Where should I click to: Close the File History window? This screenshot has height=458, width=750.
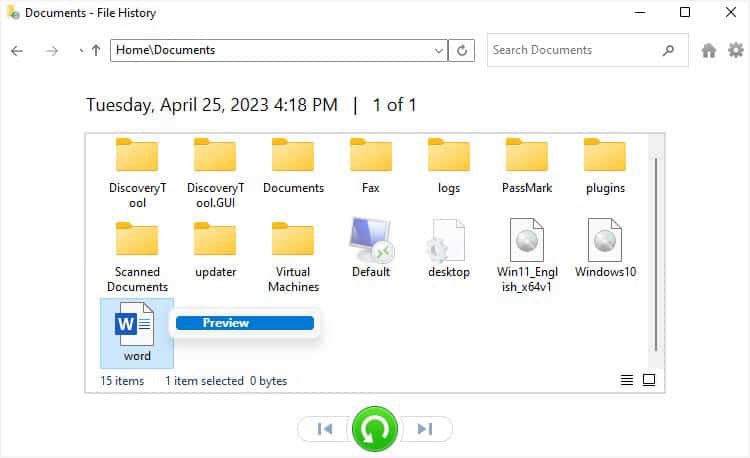coord(730,12)
